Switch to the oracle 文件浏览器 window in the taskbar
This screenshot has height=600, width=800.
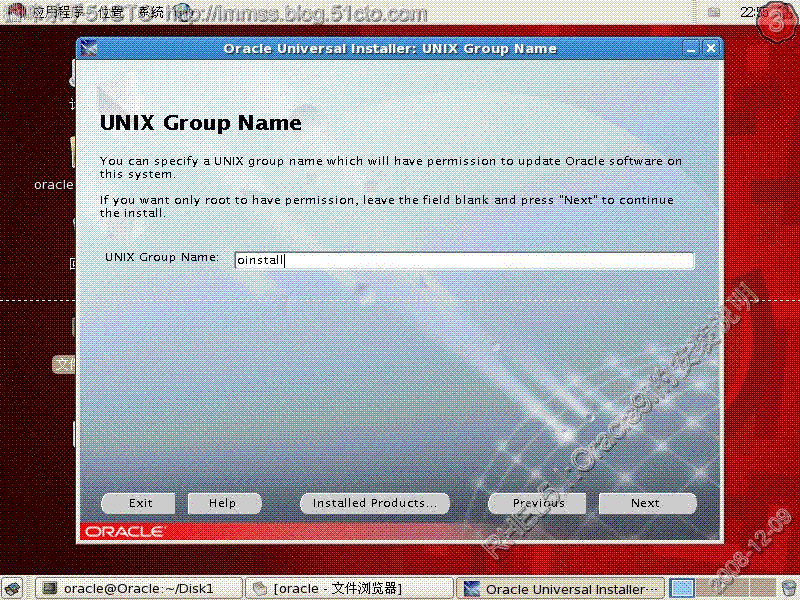[x=349, y=588]
